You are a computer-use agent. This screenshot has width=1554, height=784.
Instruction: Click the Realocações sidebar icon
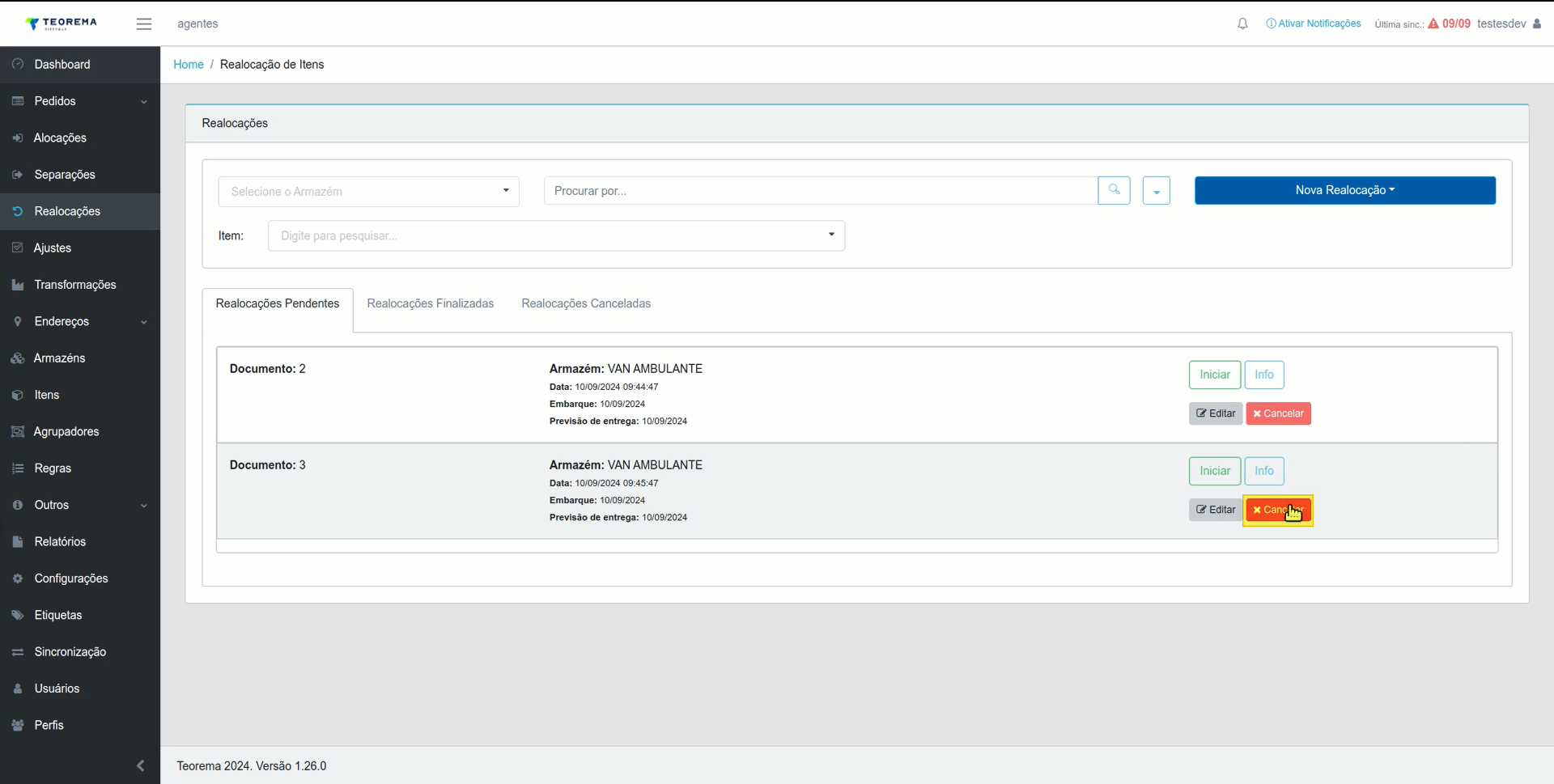(x=18, y=211)
